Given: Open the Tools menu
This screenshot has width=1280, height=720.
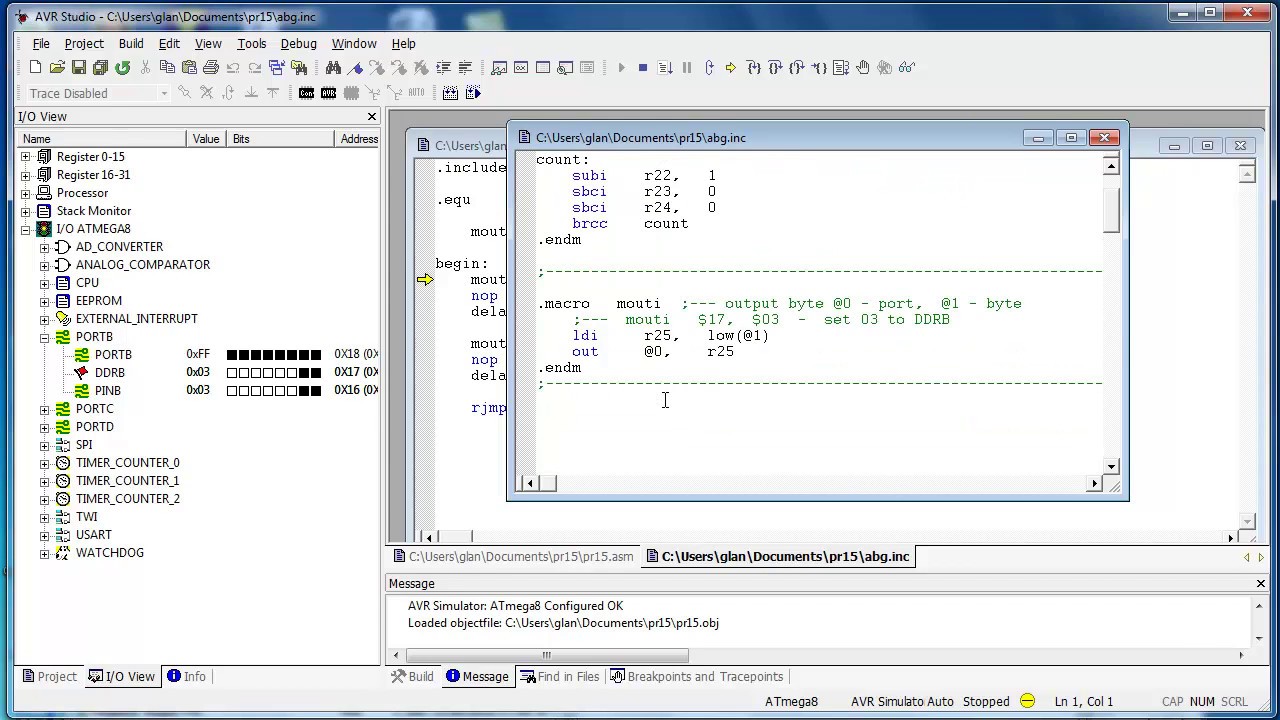Looking at the screenshot, I should coord(251,44).
